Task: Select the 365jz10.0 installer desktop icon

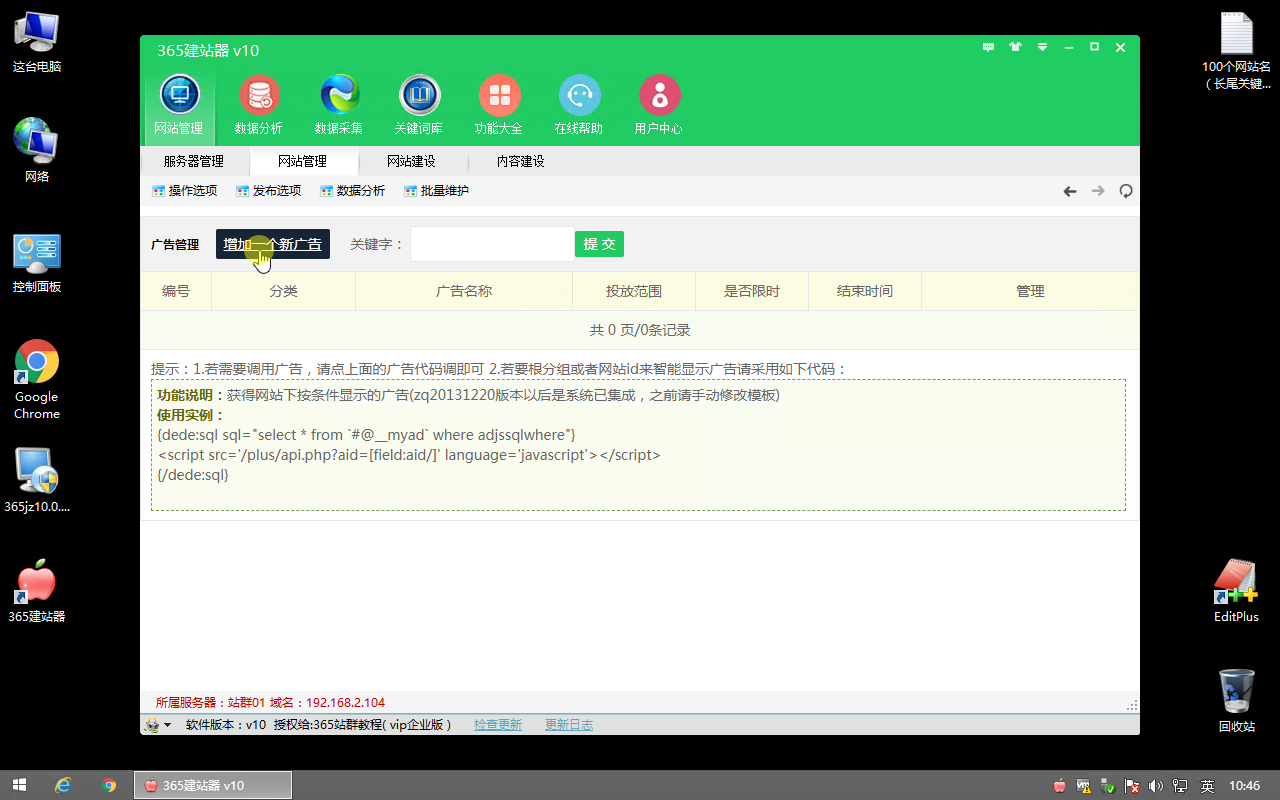Action: 37,480
